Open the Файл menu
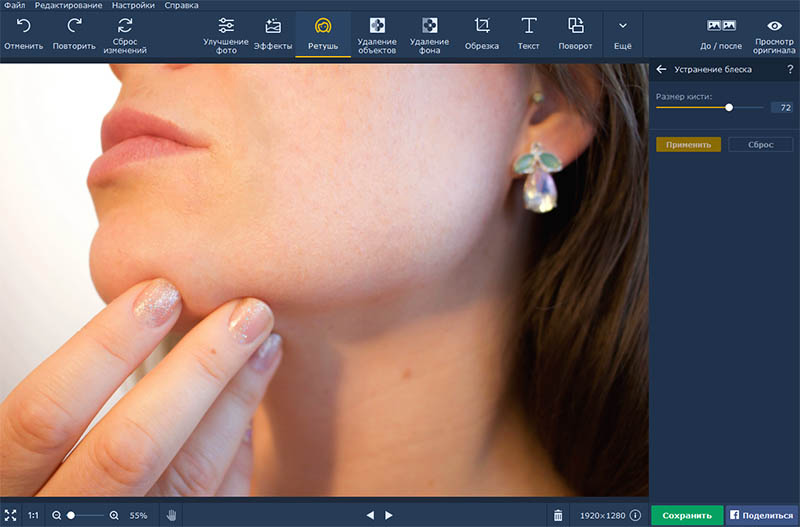Image resolution: width=800 pixels, height=527 pixels. pyautogui.click(x=14, y=5)
